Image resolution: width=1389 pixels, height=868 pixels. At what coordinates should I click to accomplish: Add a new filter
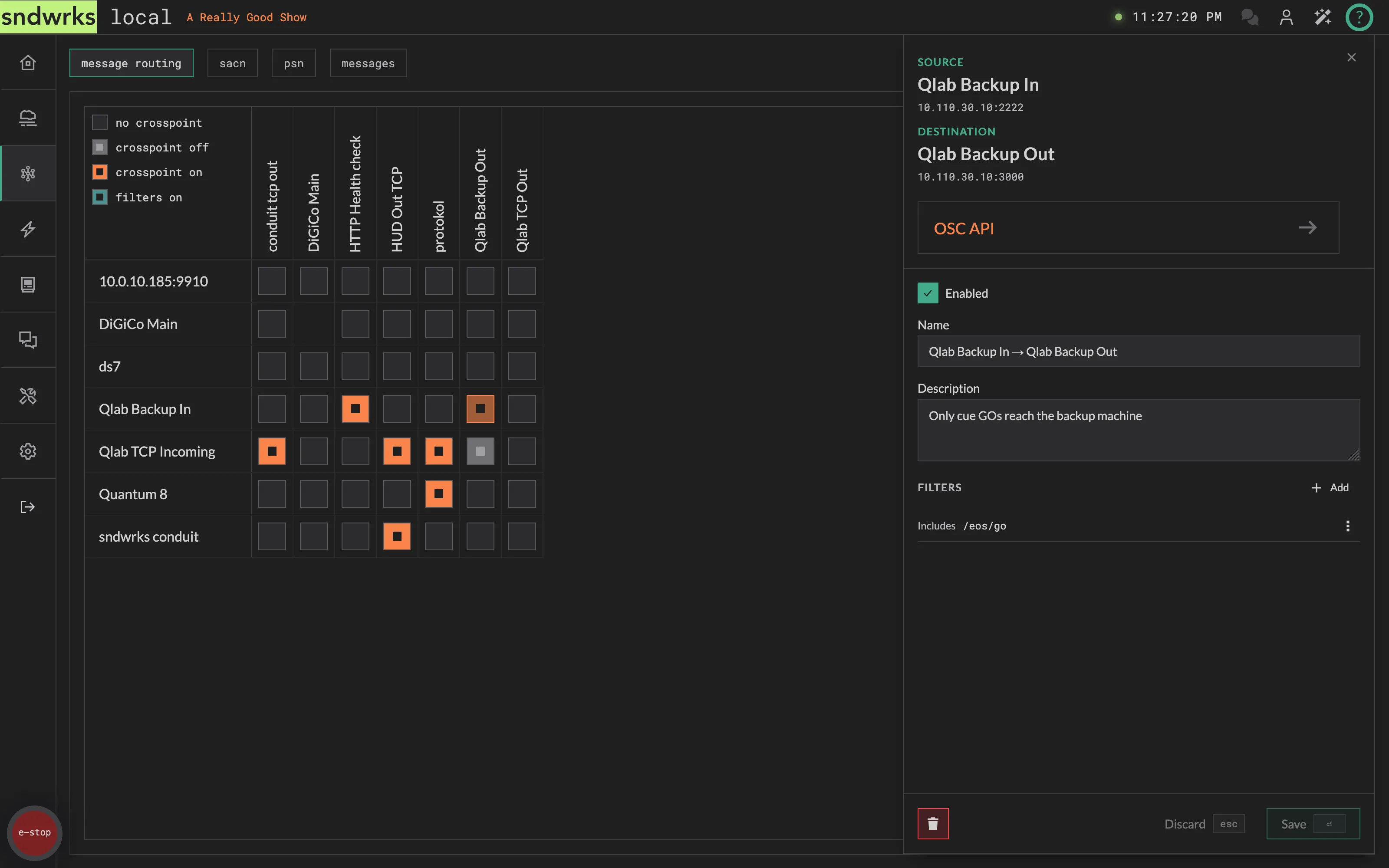(x=1330, y=487)
